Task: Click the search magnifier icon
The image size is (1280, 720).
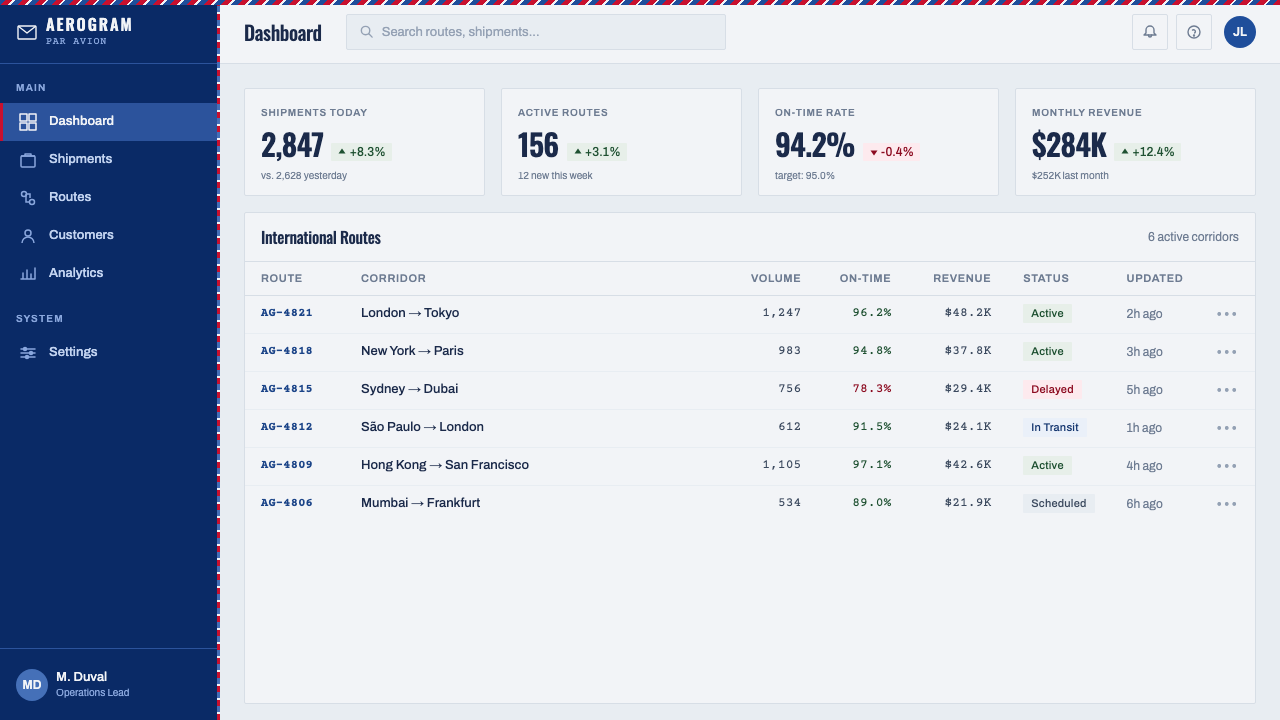Action: point(367,32)
